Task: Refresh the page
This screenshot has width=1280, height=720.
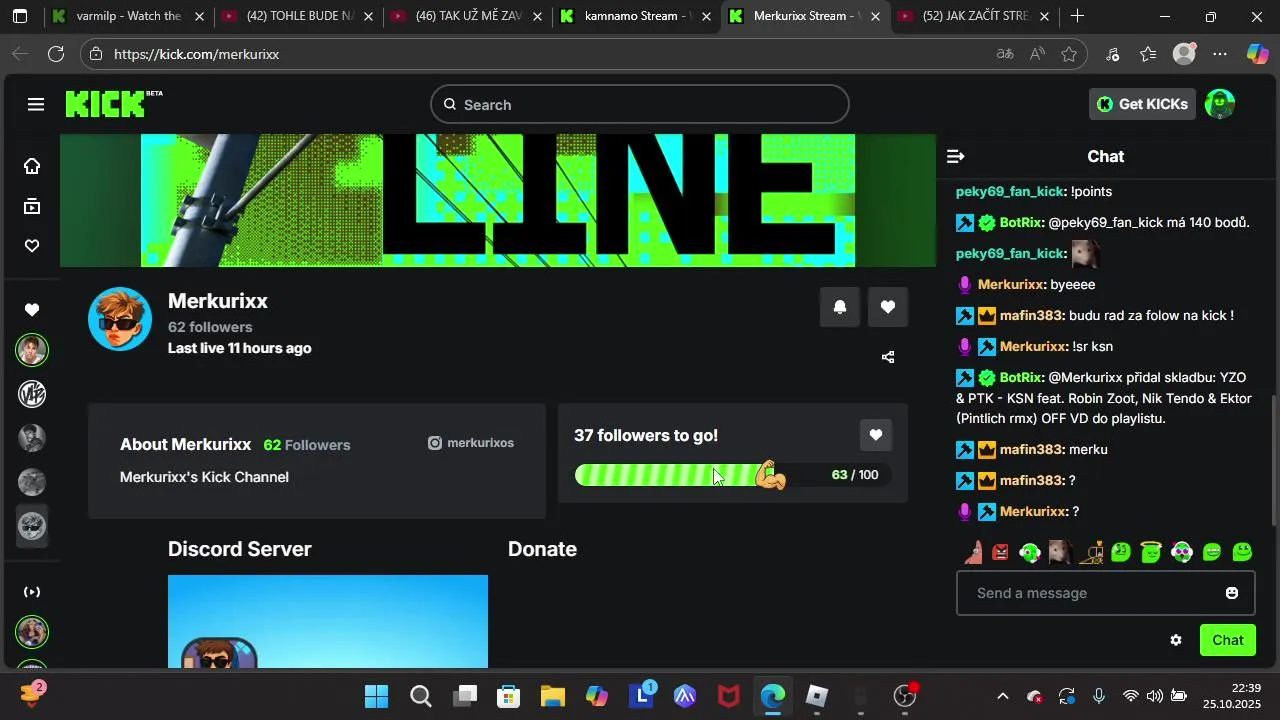Action: (56, 54)
